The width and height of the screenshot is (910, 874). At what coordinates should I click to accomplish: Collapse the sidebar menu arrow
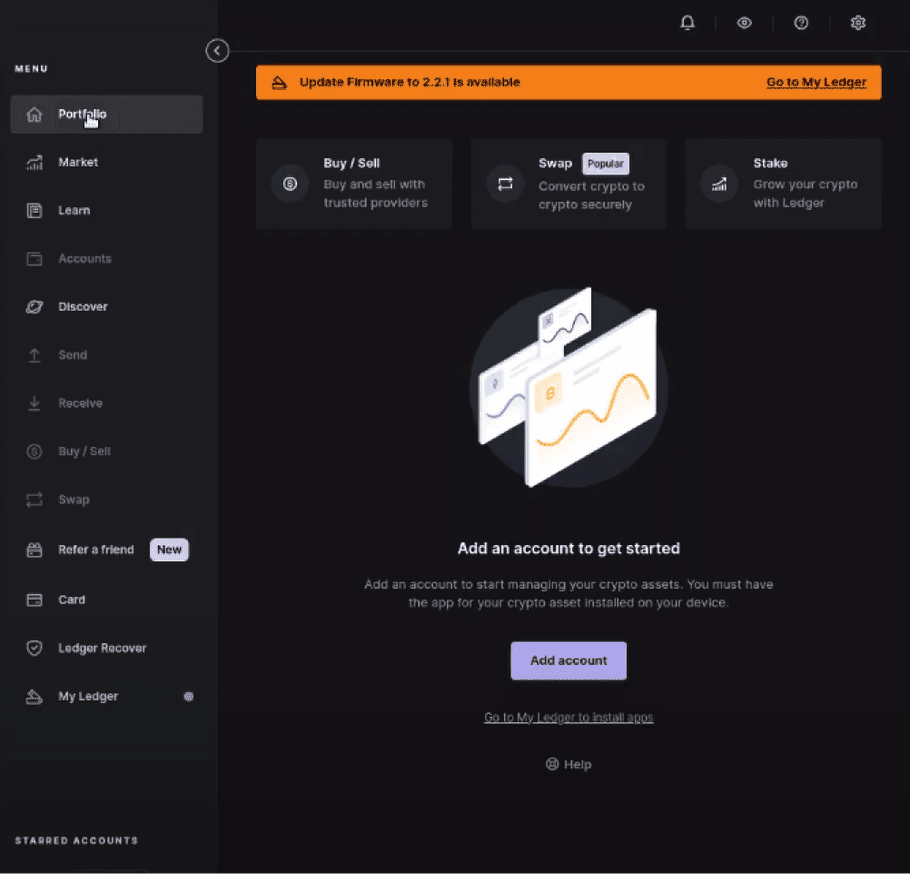(x=217, y=50)
